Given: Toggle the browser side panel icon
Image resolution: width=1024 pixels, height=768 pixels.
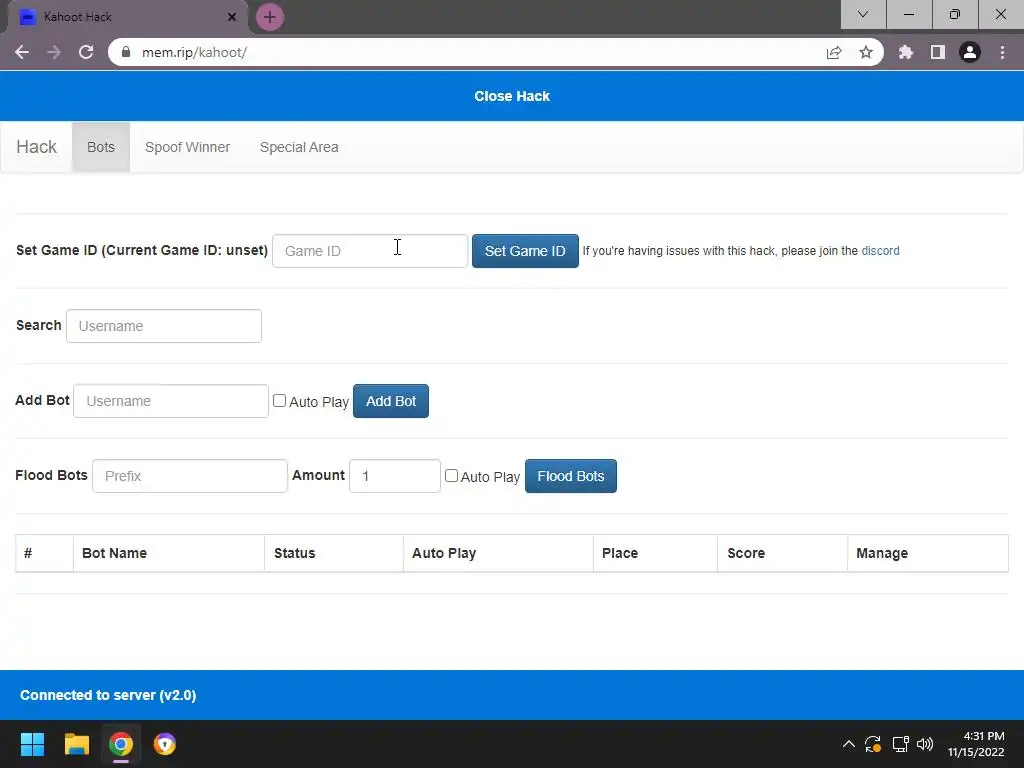Looking at the screenshot, I should pos(938,52).
